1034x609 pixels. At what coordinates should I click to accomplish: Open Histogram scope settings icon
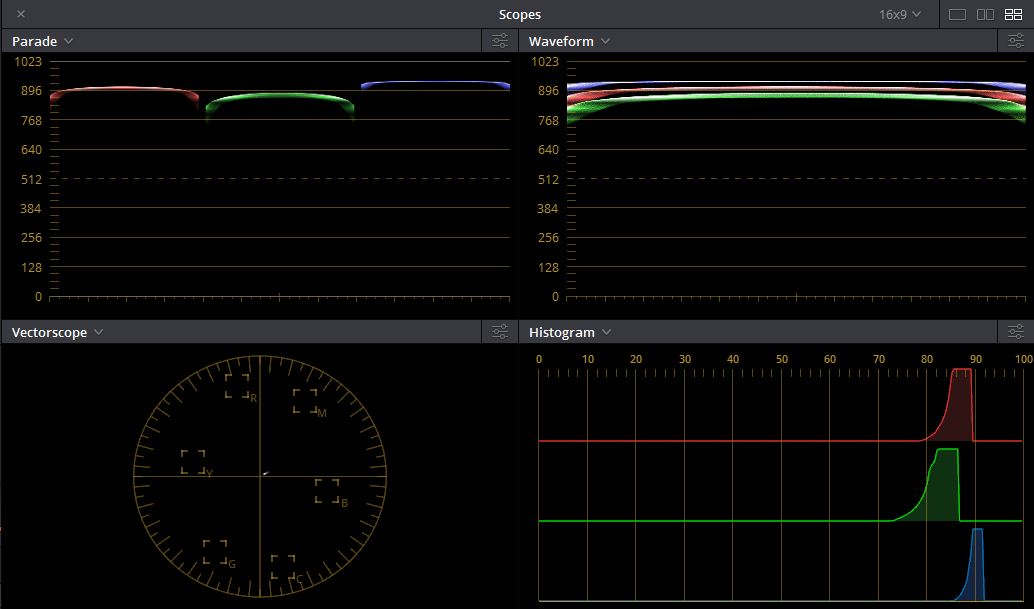1016,332
